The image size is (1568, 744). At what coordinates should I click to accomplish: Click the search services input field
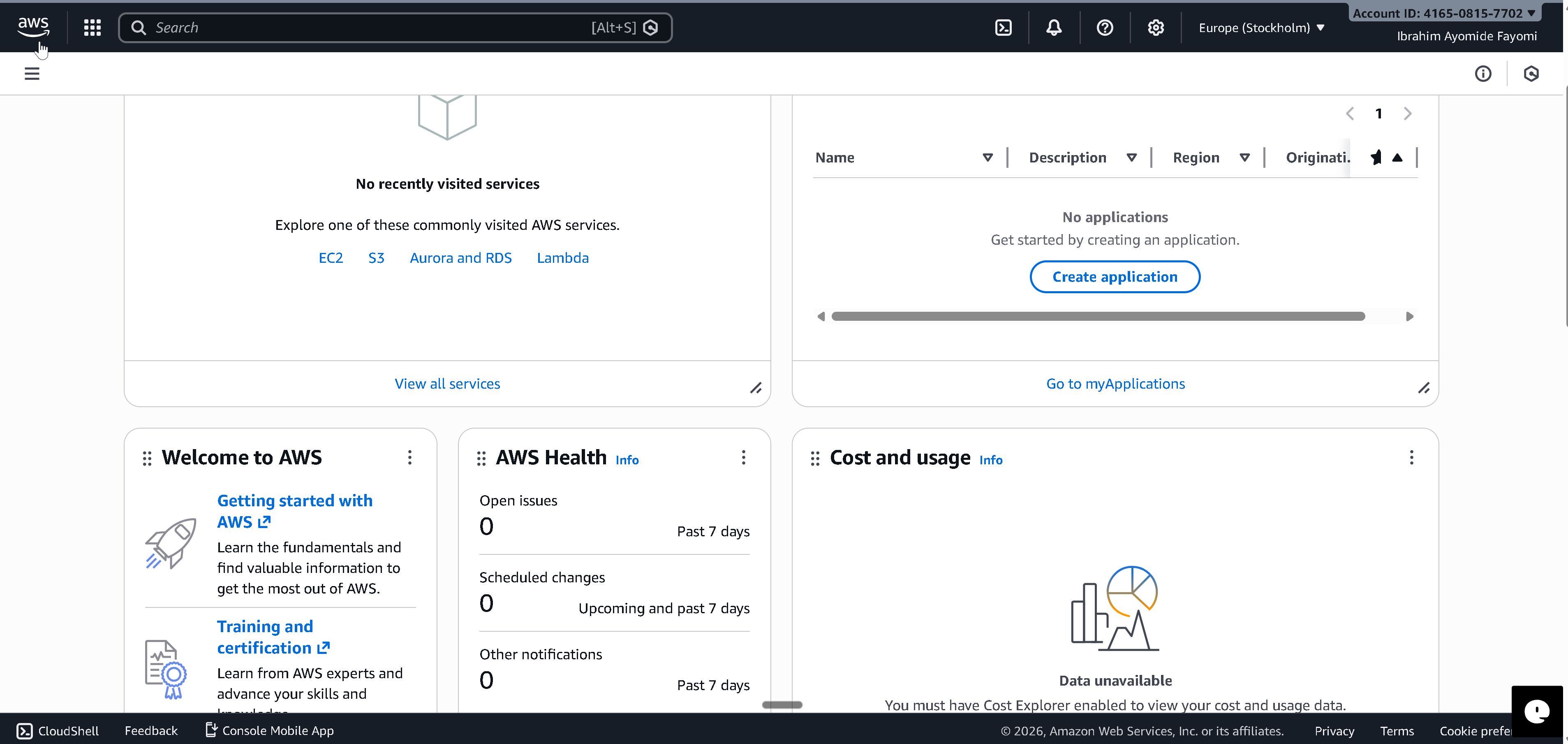(365, 28)
